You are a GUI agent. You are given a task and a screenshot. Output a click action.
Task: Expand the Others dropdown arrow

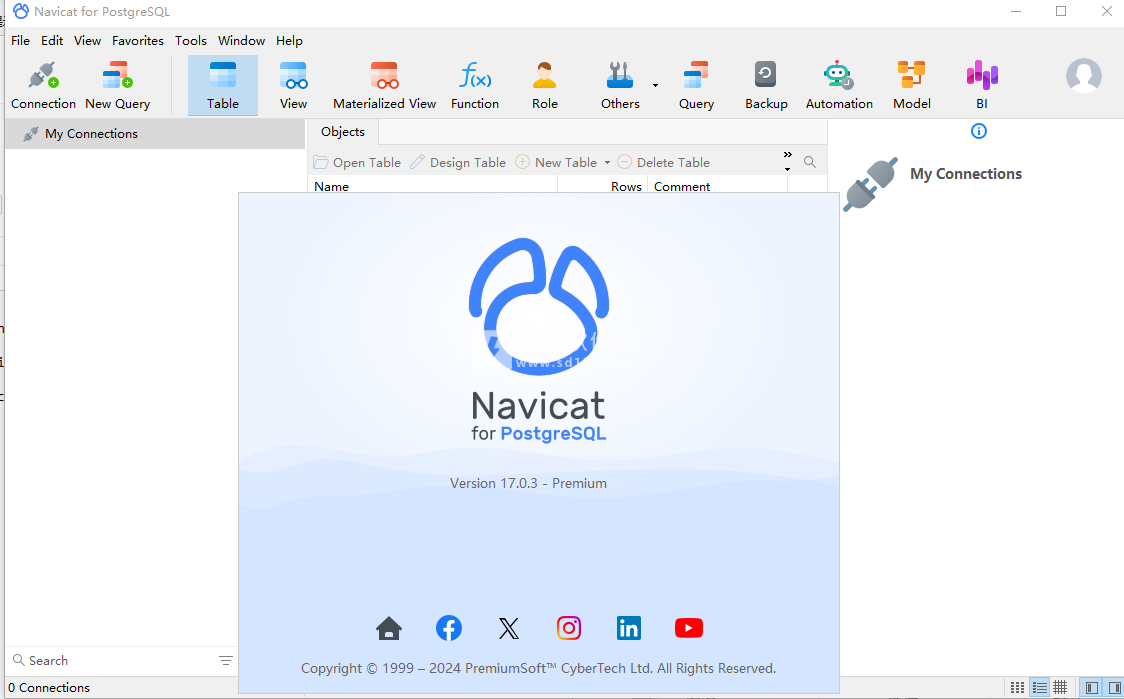tap(655, 86)
